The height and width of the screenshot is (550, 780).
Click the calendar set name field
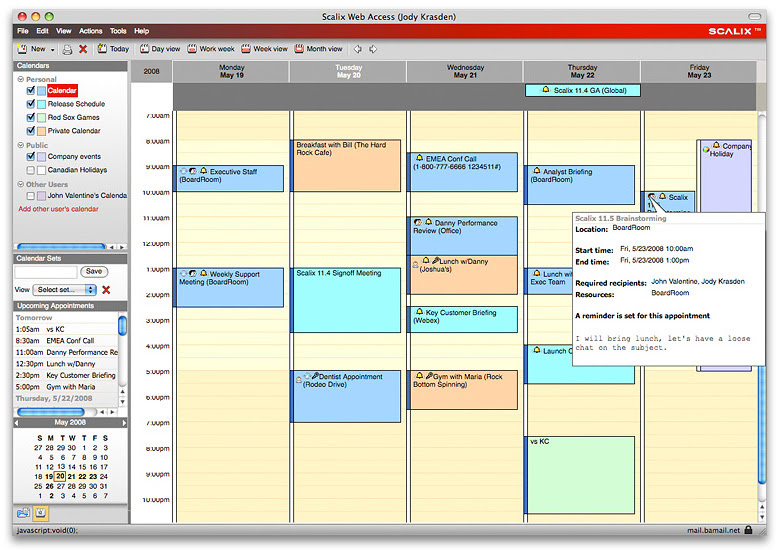(x=46, y=272)
